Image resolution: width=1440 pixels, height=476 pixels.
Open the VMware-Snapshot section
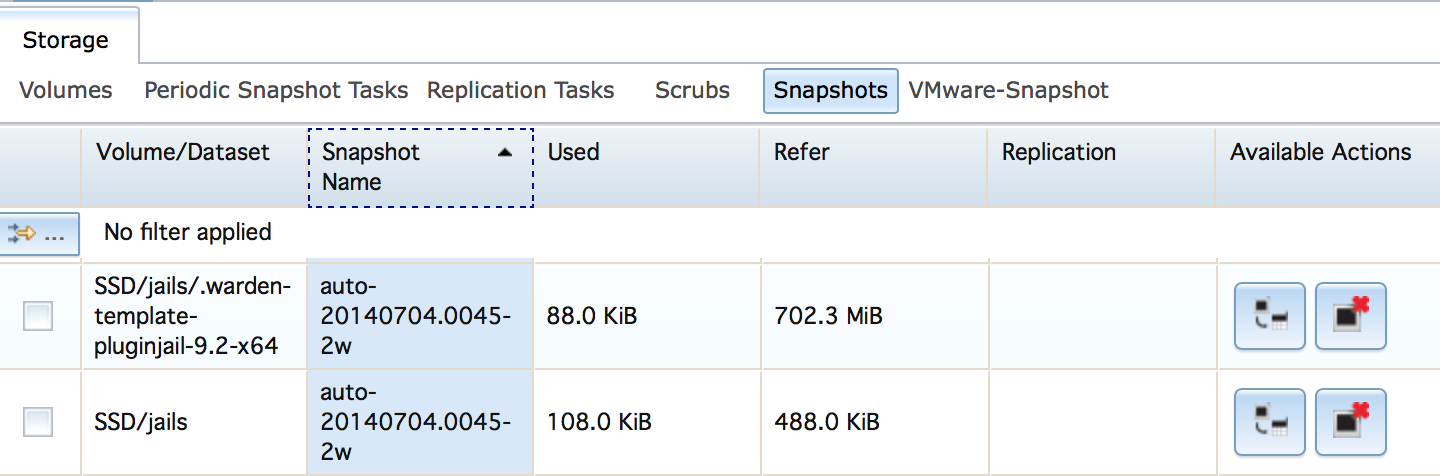point(1008,90)
